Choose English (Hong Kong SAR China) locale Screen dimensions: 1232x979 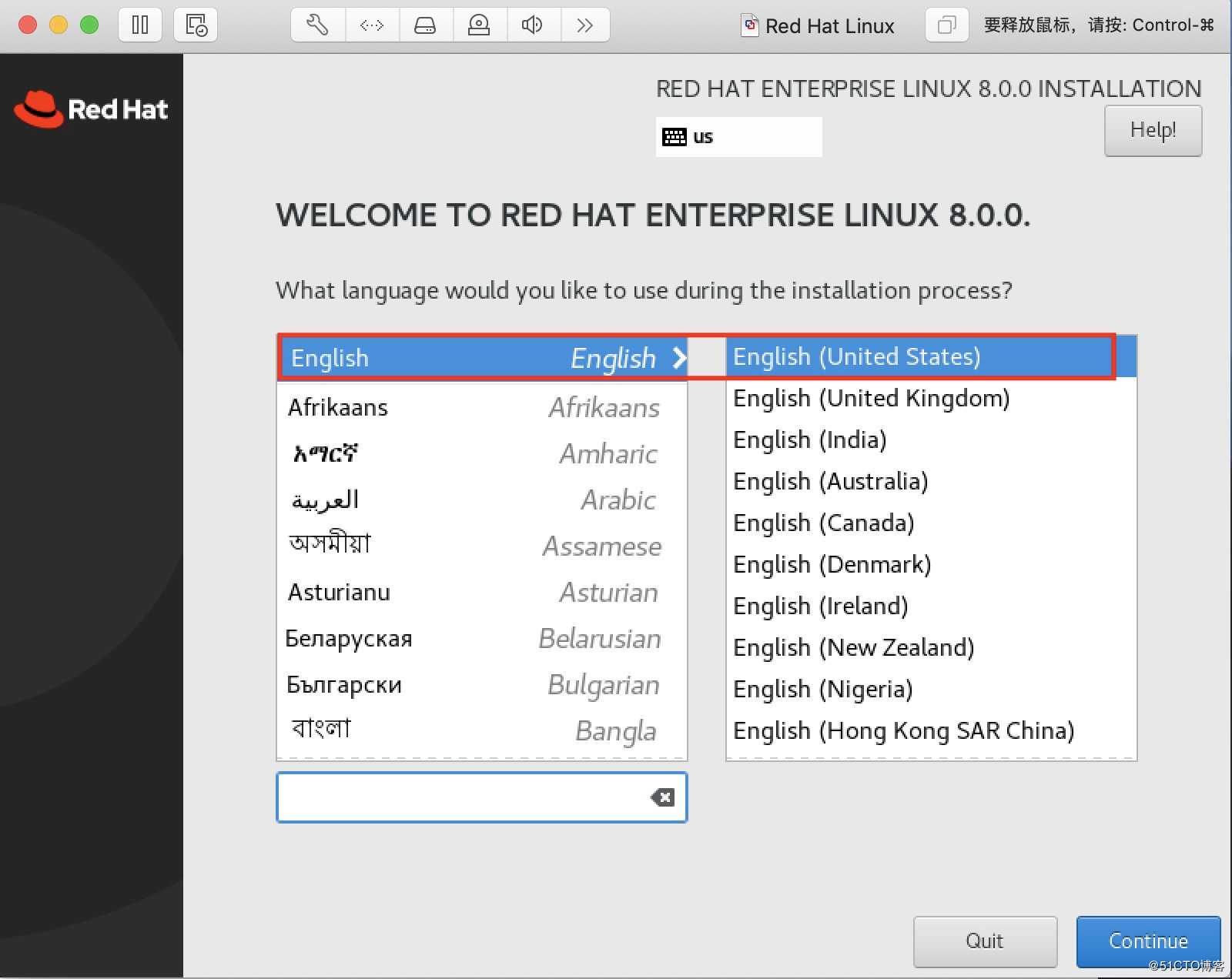pyautogui.click(x=931, y=730)
